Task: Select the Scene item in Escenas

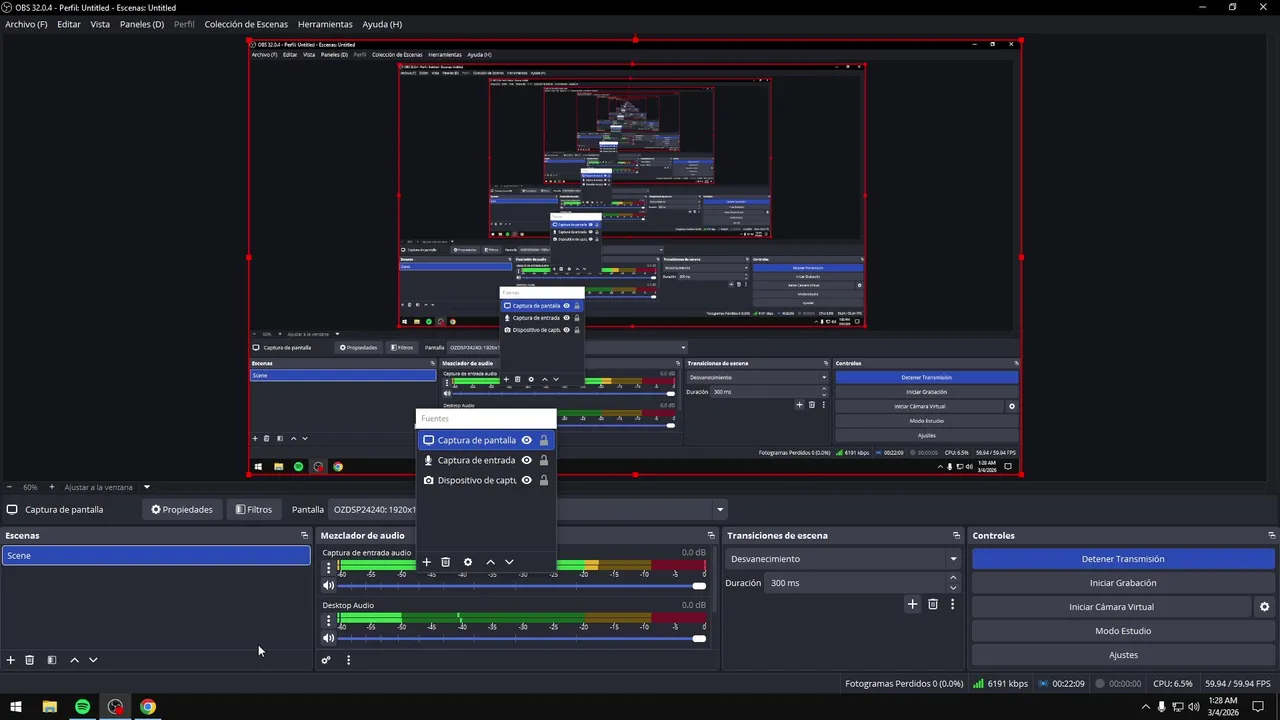Action: point(156,555)
